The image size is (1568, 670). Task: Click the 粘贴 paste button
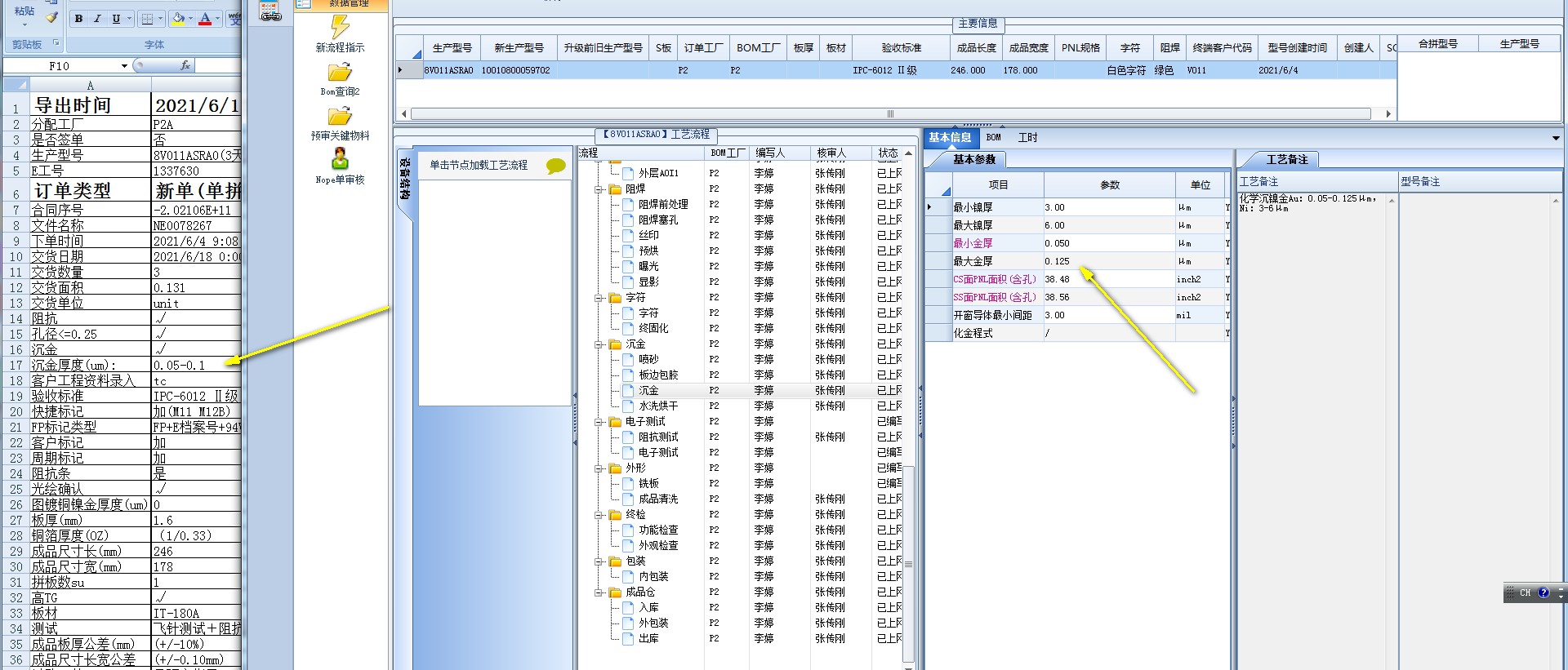[x=24, y=11]
